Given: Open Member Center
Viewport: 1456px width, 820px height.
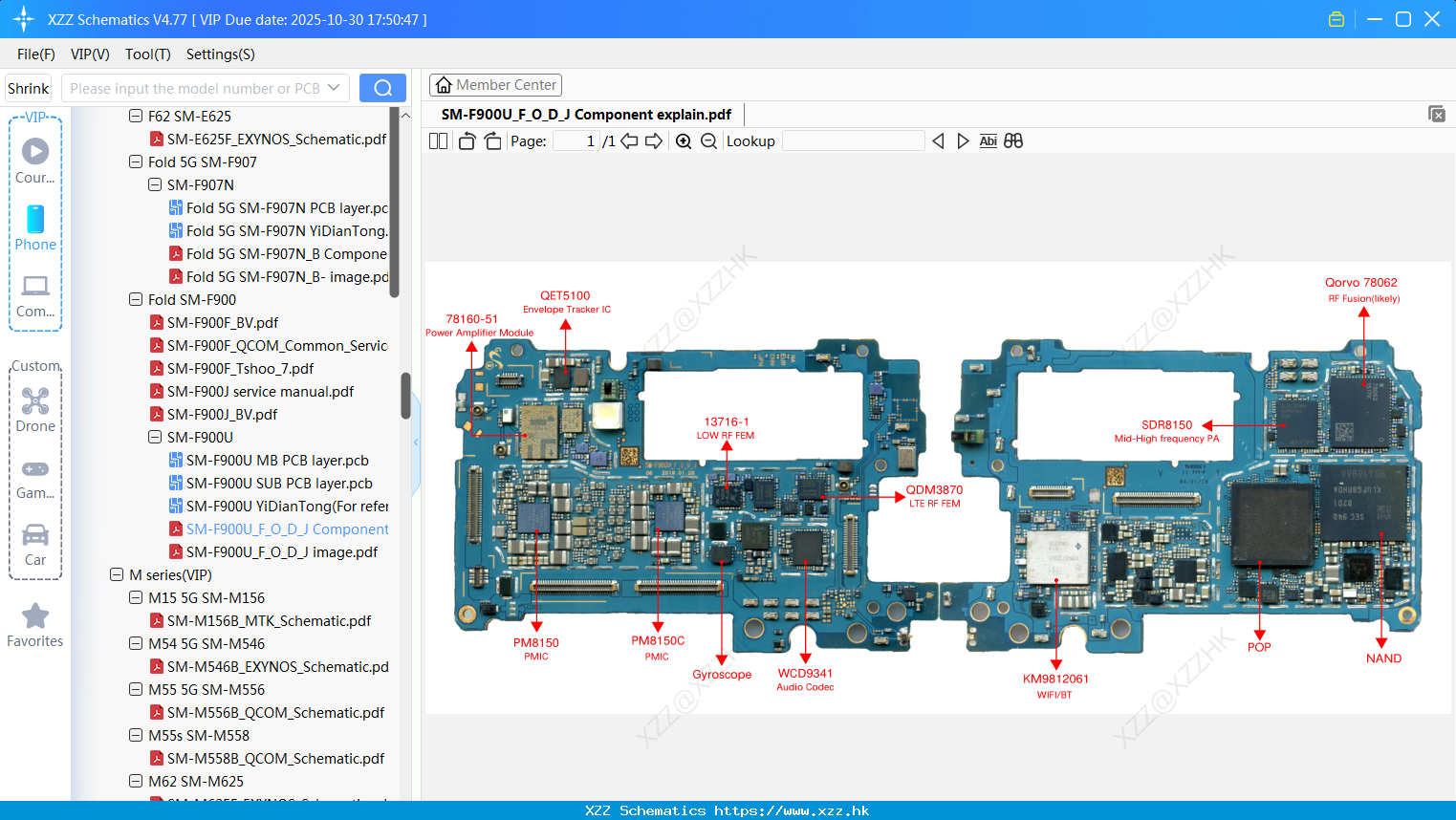Looking at the screenshot, I should 495,85.
